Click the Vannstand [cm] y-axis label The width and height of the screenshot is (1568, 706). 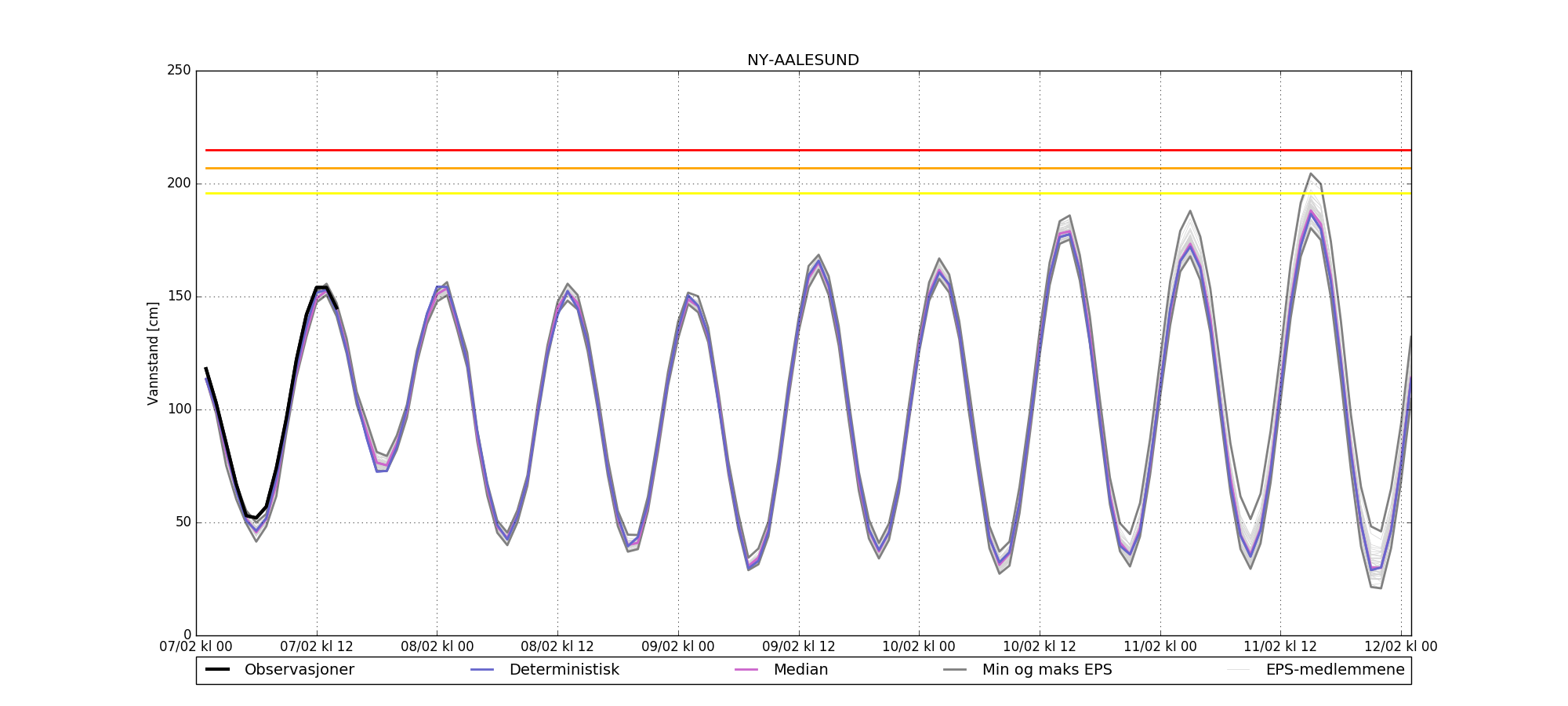[x=153, y=354]
